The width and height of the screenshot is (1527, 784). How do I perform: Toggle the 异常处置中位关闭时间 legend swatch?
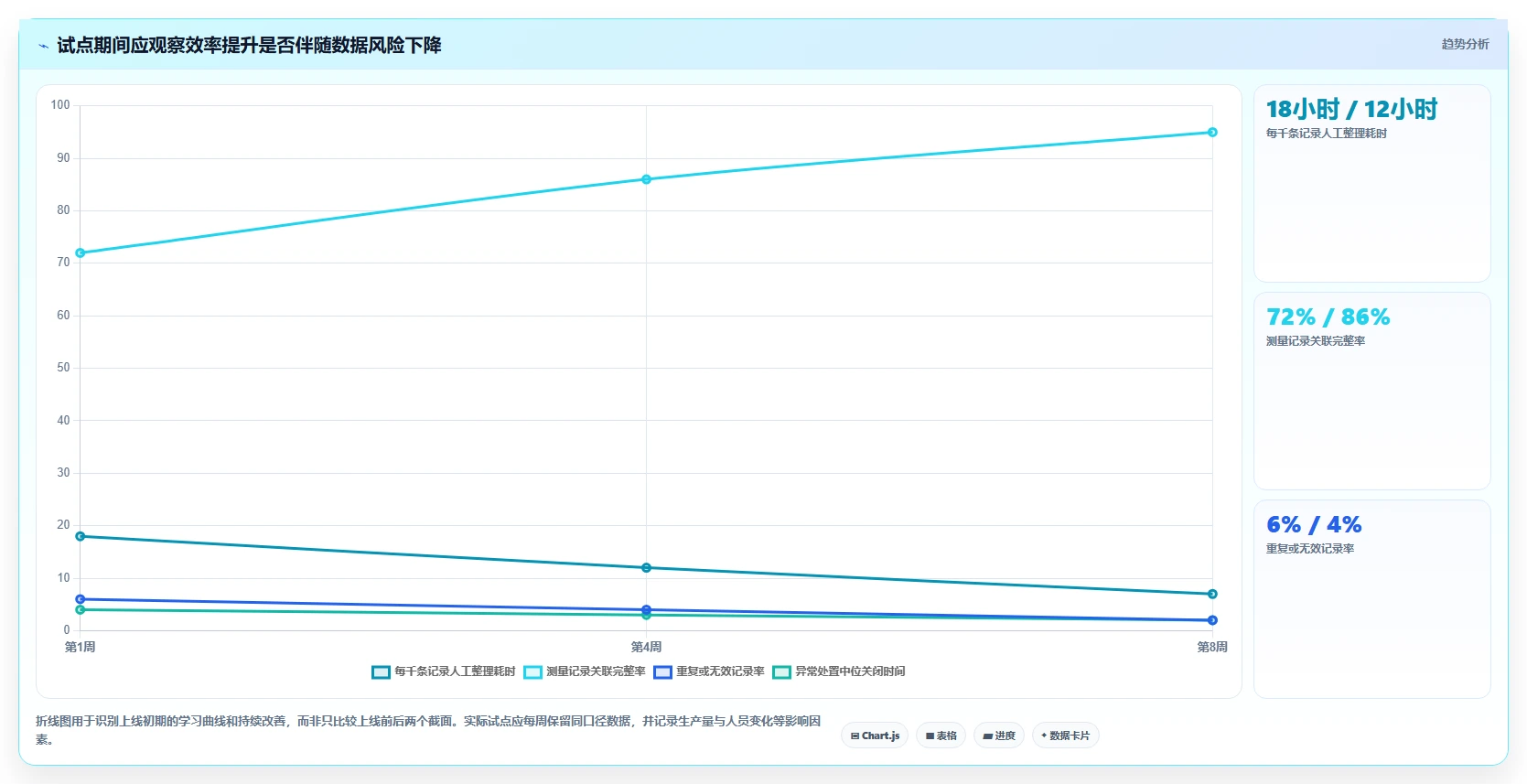click(781, 672)
